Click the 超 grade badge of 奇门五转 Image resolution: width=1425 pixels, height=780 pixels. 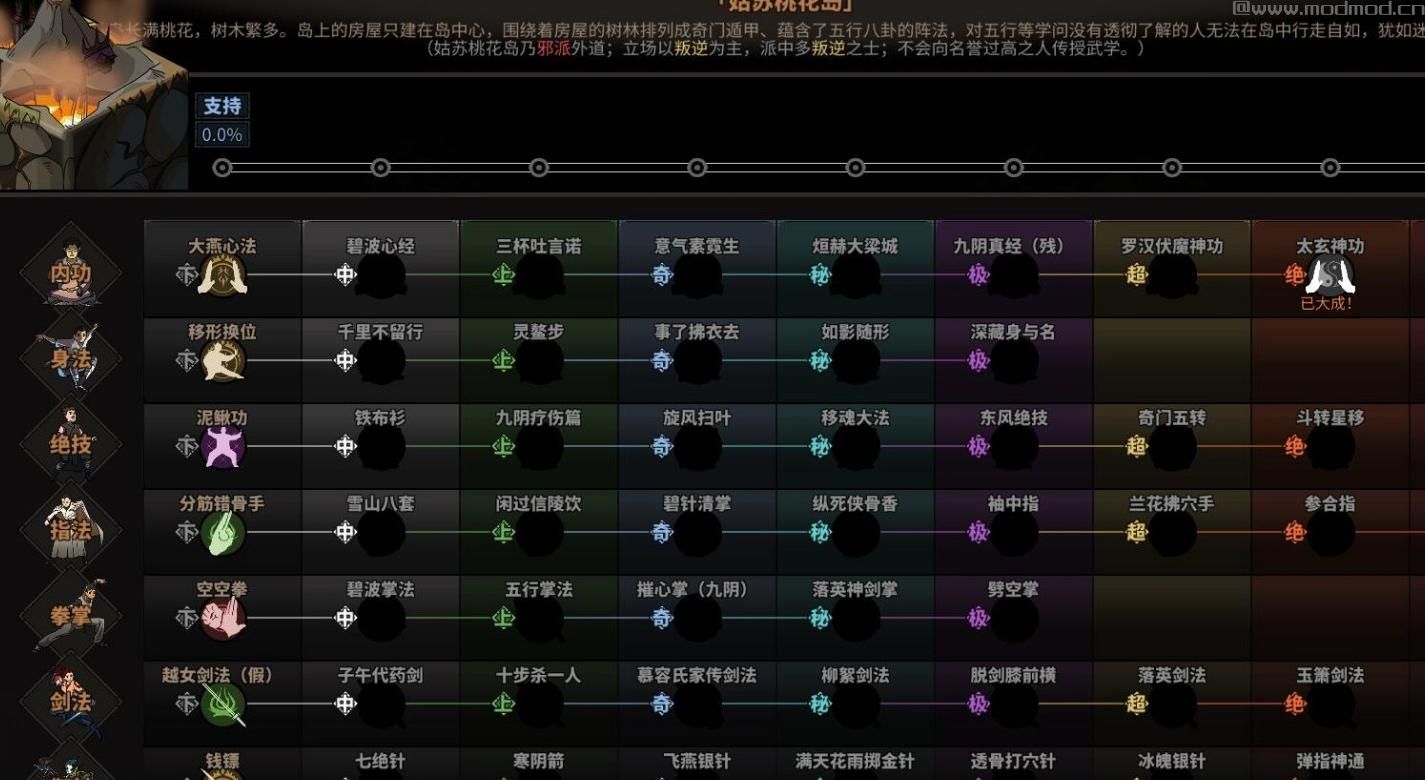click(1136, 446)
